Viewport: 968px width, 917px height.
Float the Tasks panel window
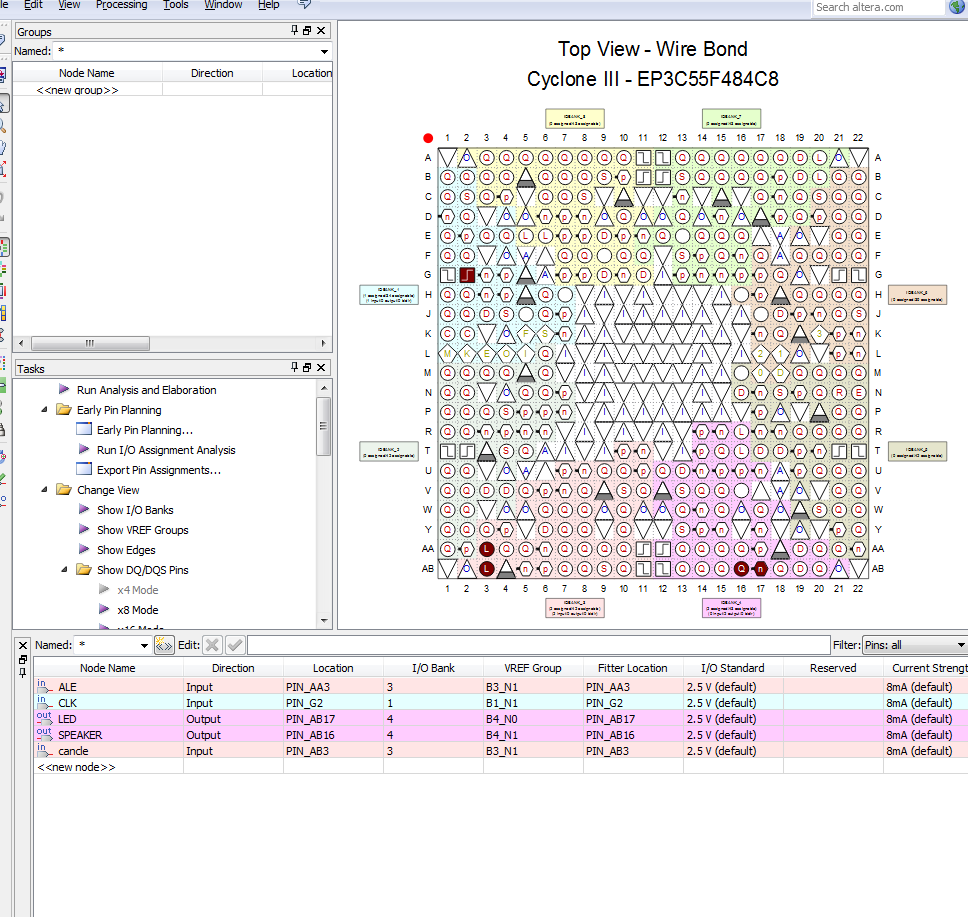[x=307, y=367]
